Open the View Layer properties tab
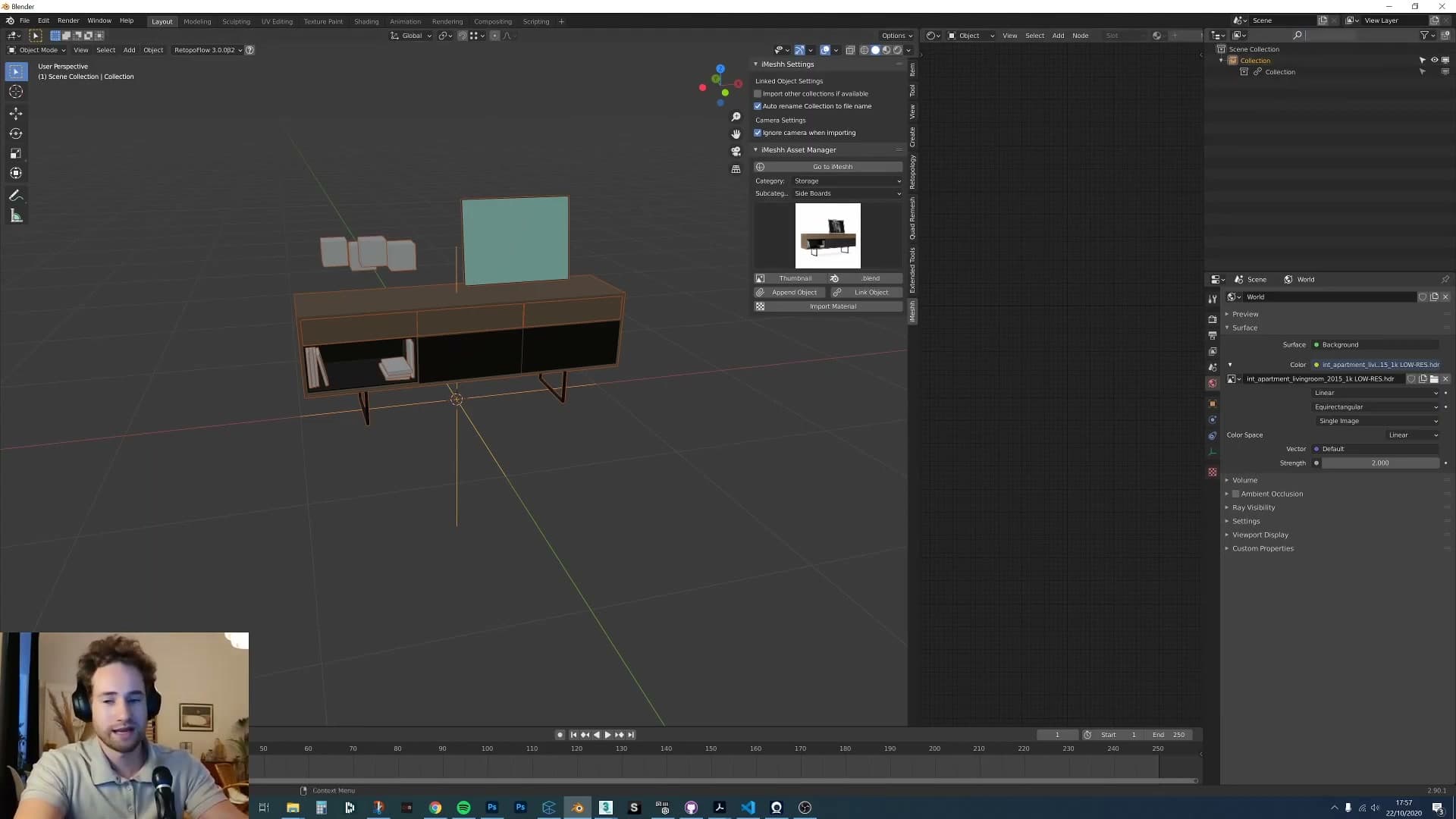The width and height of the screenshot is (1456, 819). click(1213, 351)
